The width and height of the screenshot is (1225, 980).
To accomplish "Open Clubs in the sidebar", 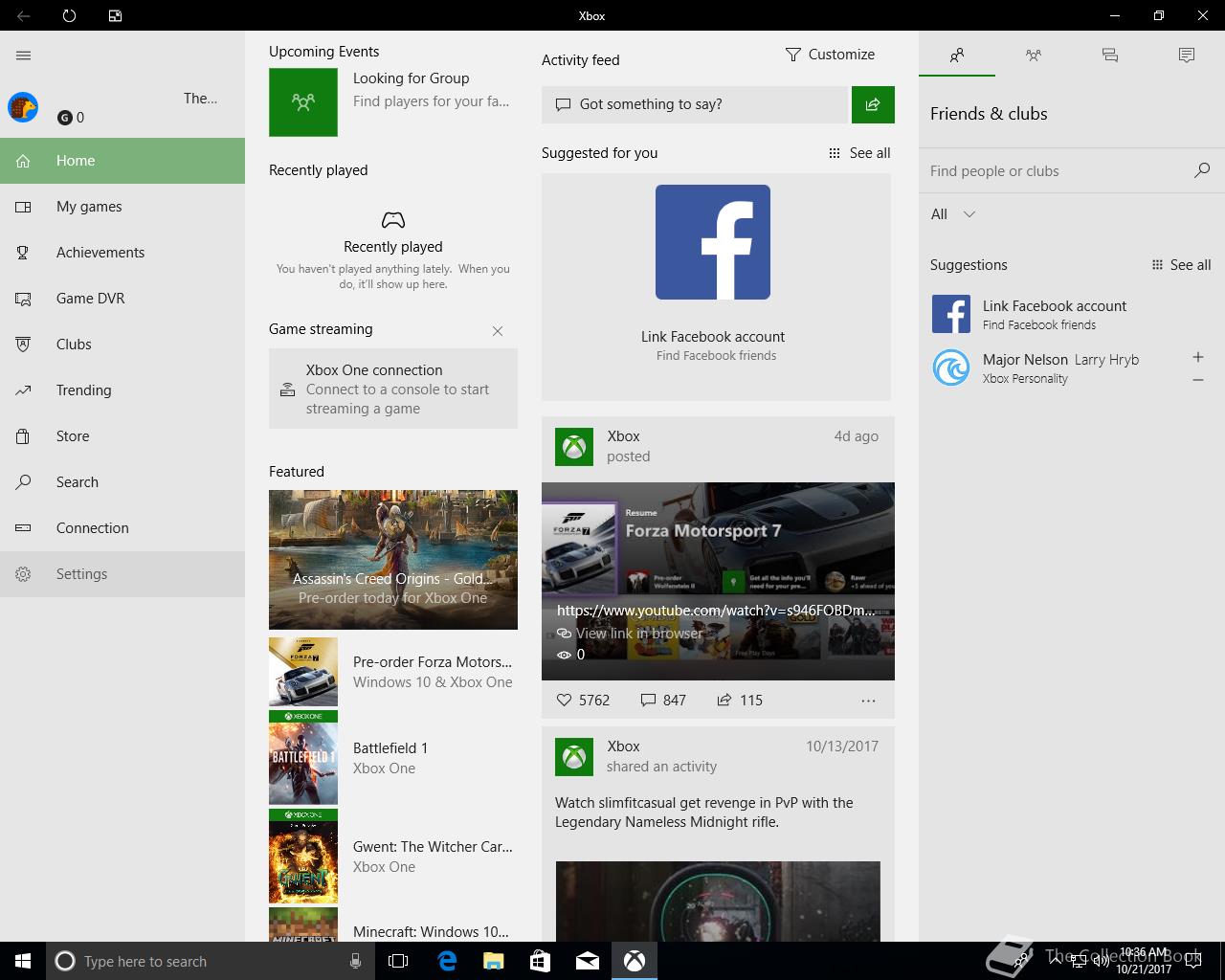I will point(122,345).
